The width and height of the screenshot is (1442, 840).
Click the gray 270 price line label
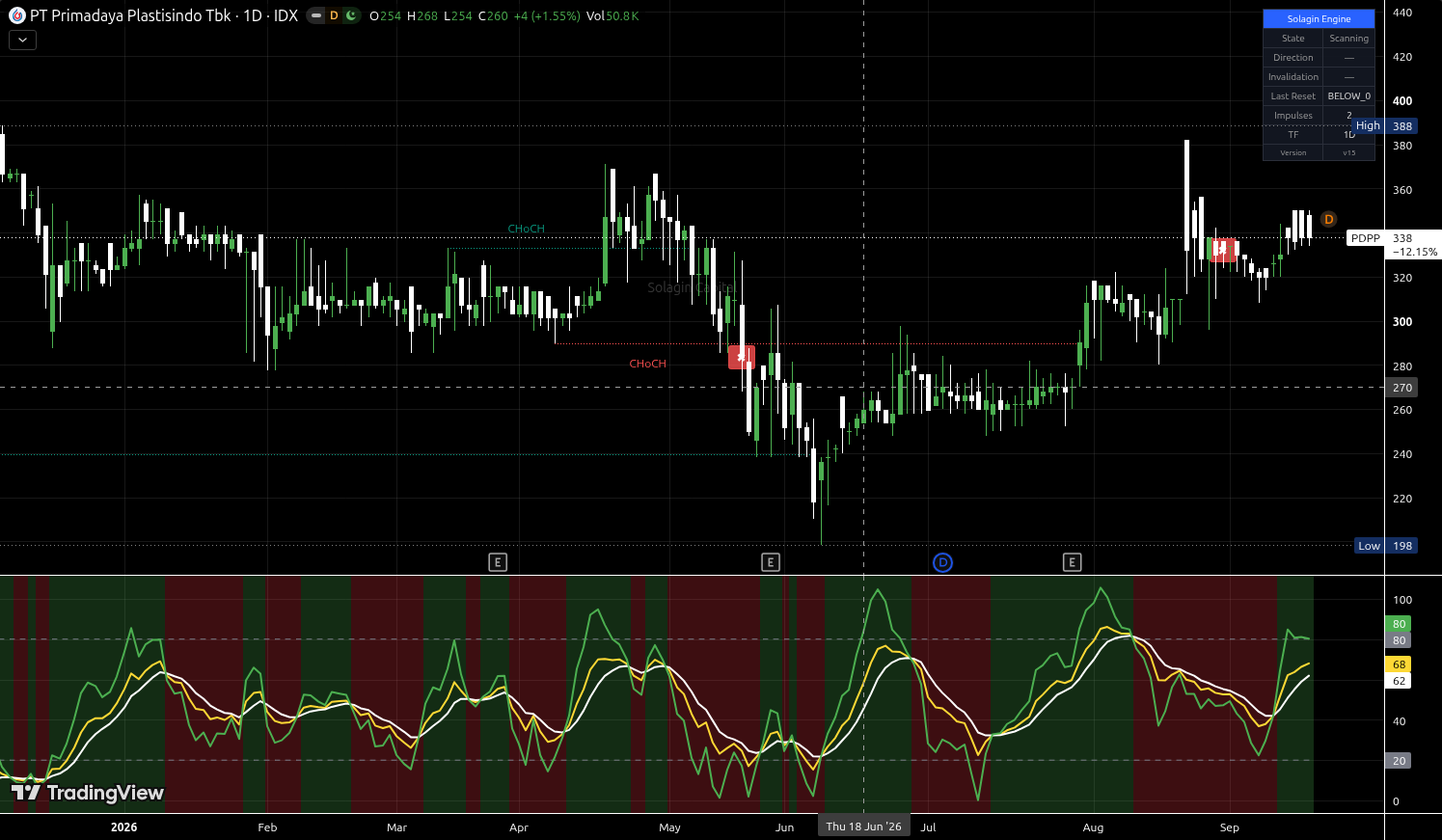pos(1401,388)
